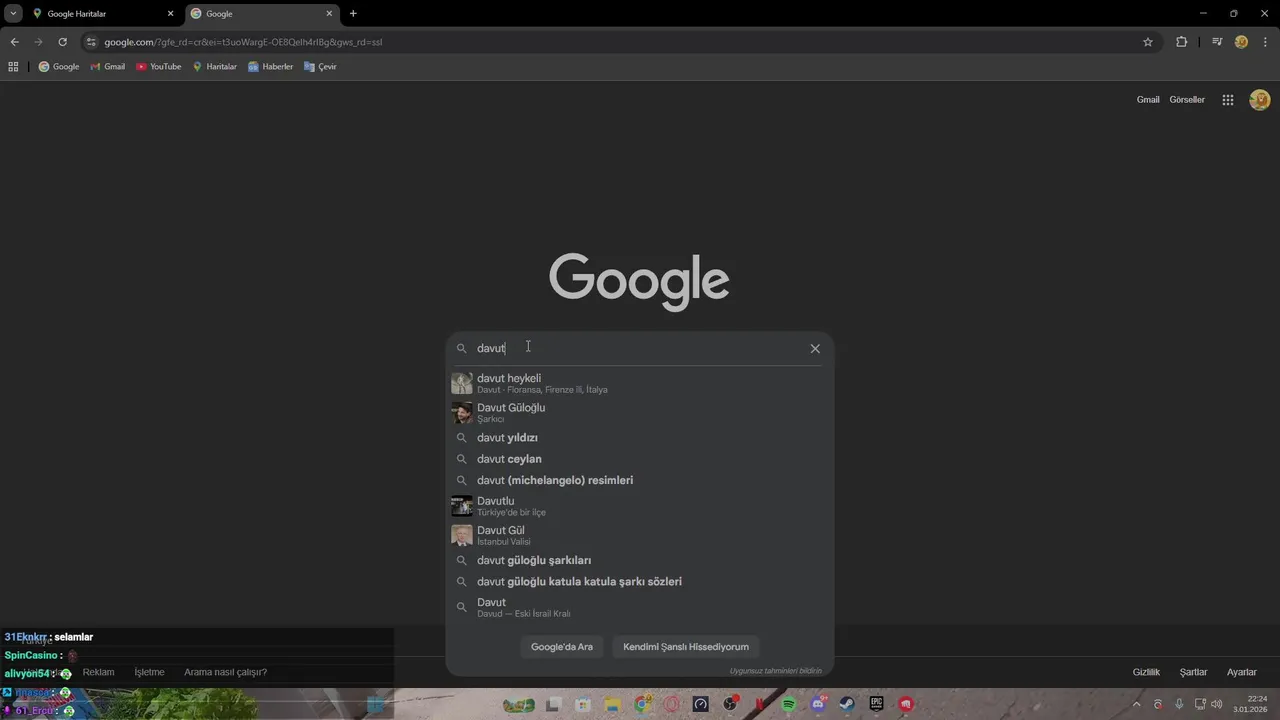Bookmark this page with the star
Viewport: 1280px width, 720px height.
[1148, 42]
